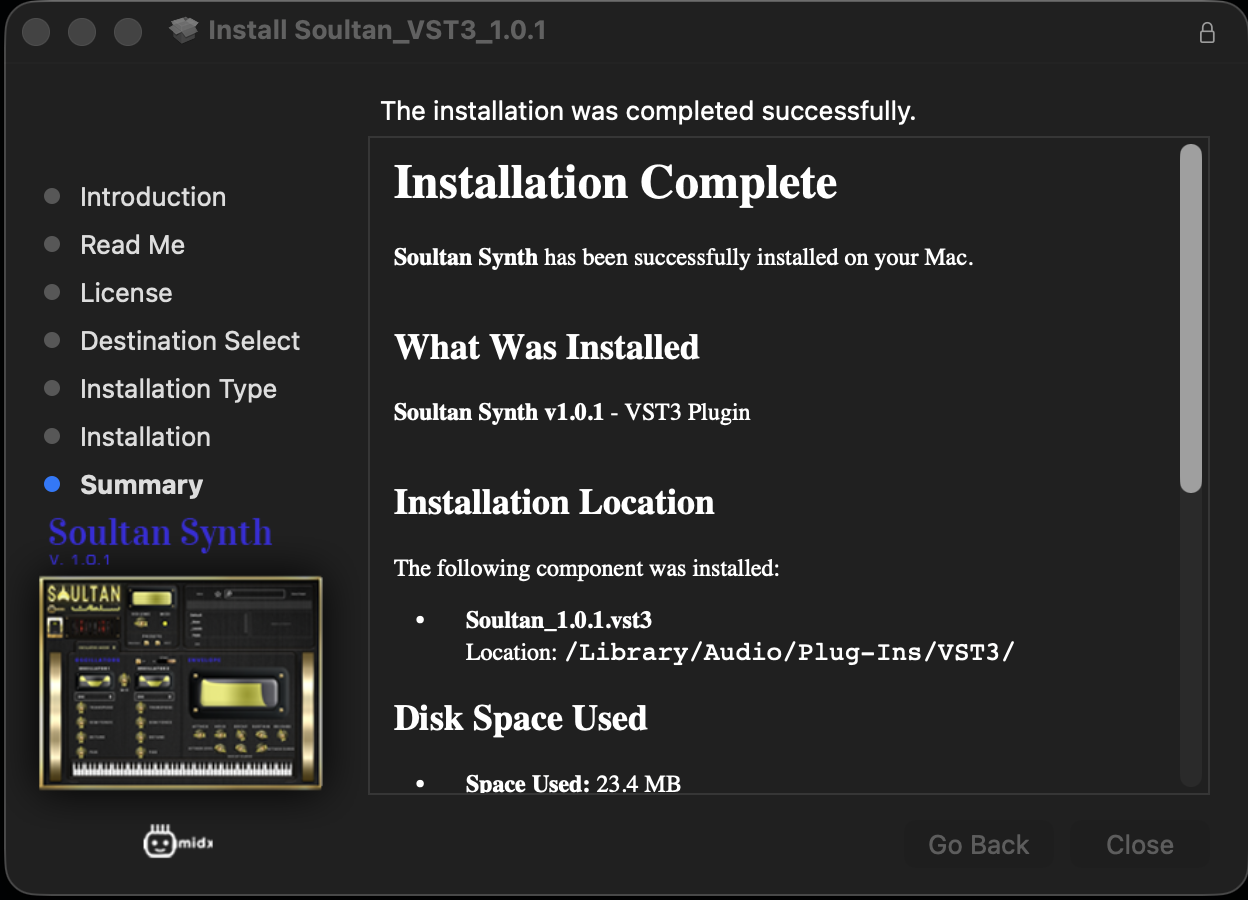Image resolution: width=1248 pixels, height=900 pixels.
Task: Select the Destination Select step
Action: click(190, 341)
